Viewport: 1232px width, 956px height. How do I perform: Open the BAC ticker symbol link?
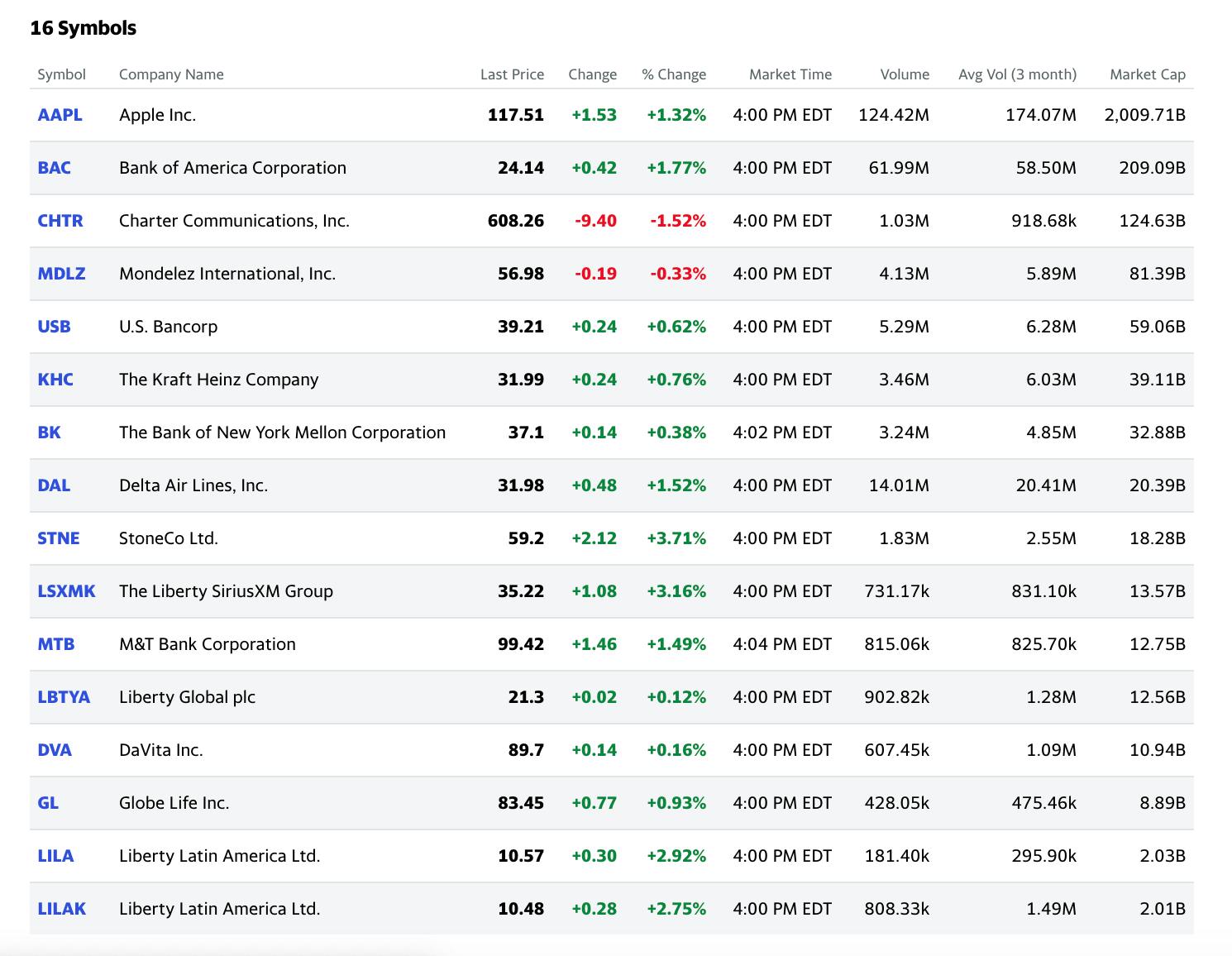coord(54,168)
